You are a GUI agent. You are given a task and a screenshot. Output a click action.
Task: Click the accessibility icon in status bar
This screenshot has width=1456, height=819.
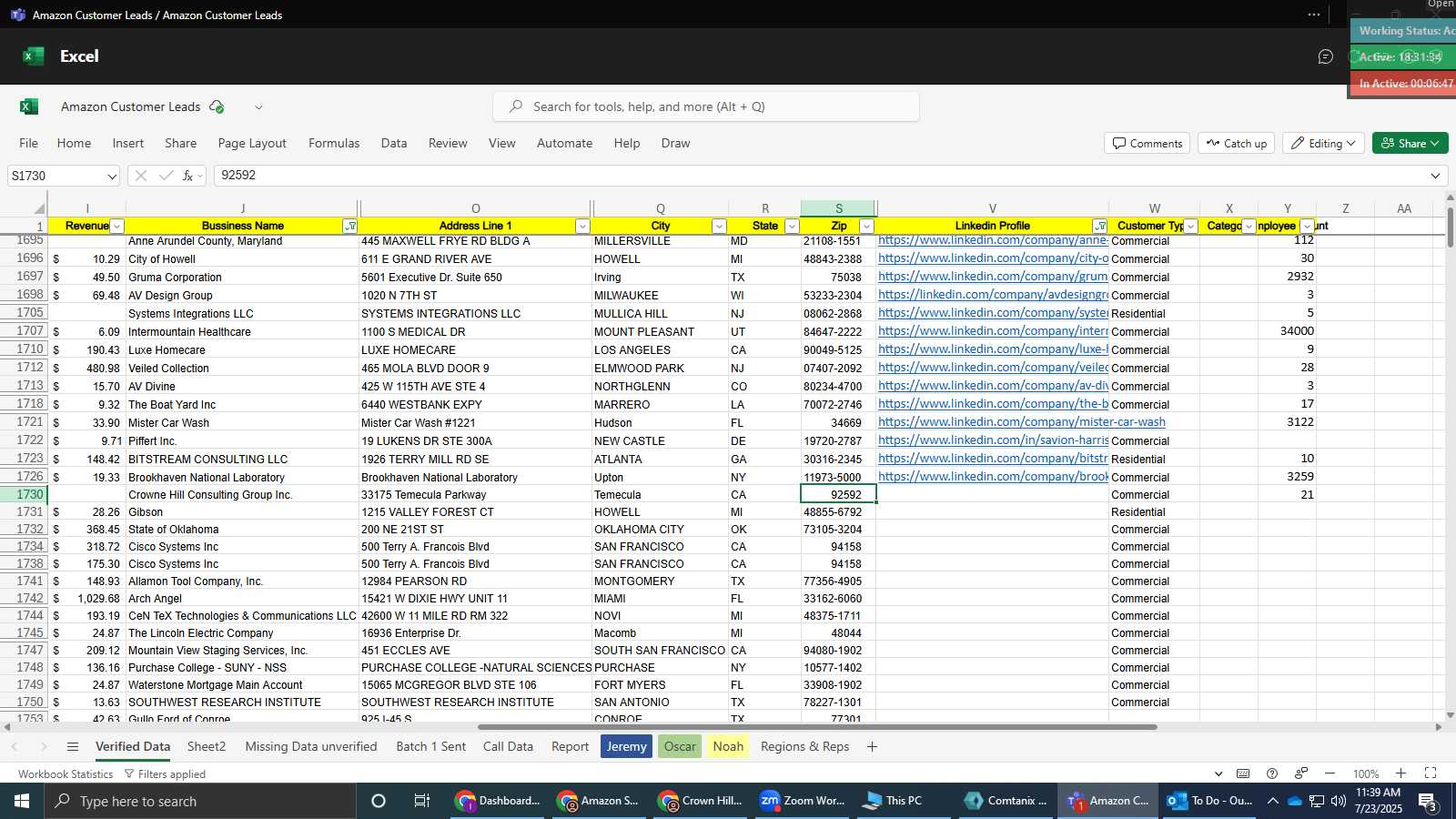point(1301,773)
